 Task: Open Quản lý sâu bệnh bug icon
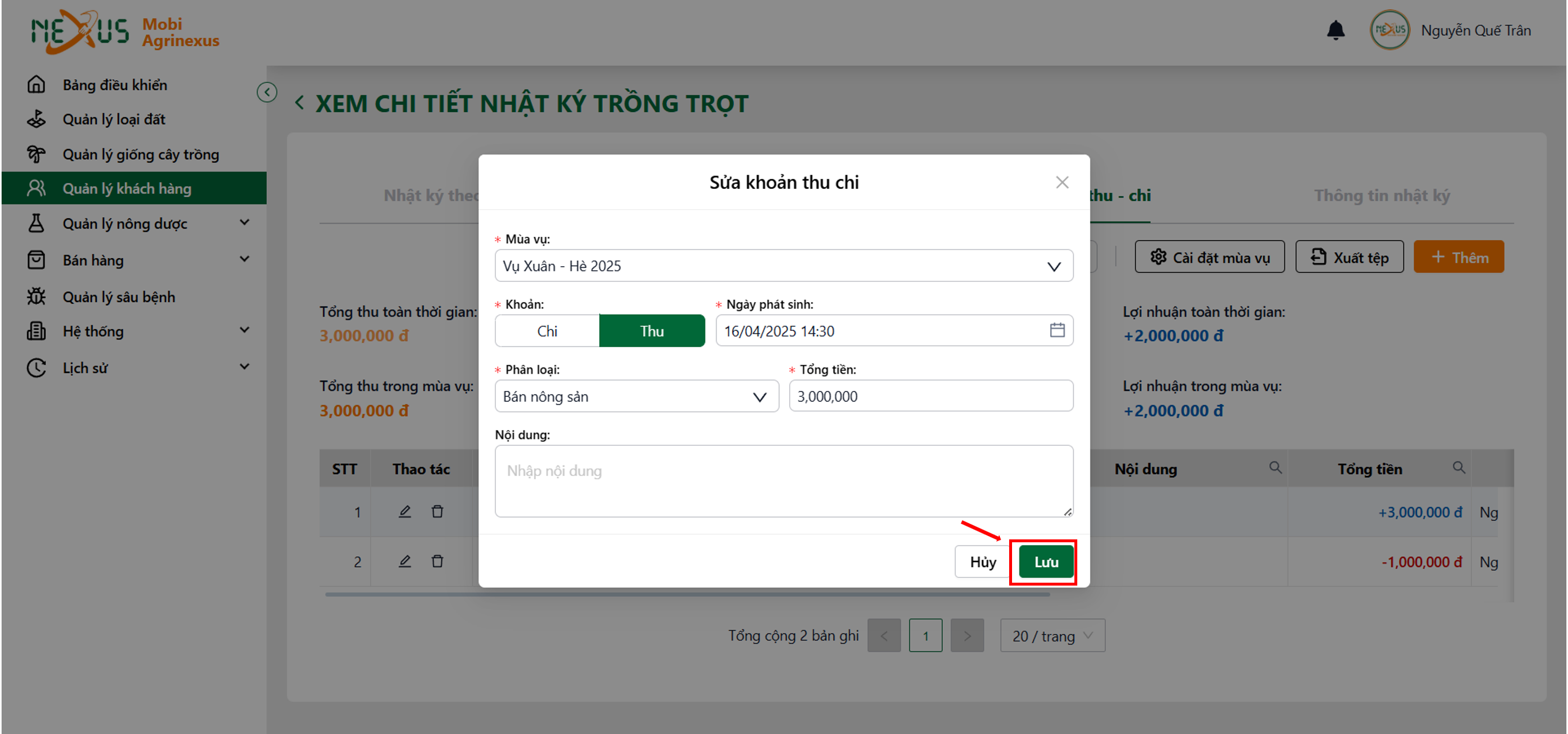point(36,296)
